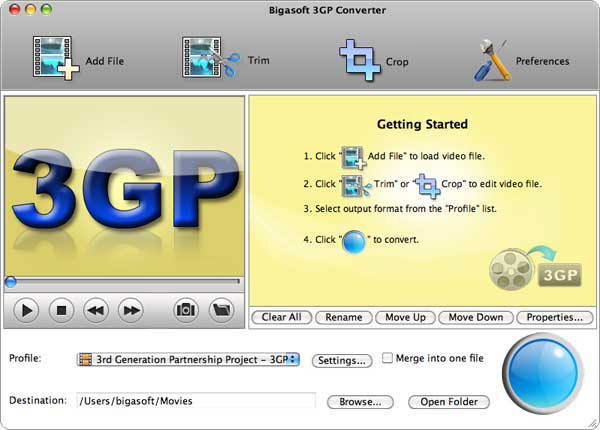Click the film reel 3GP logo
The width and height of the screenshot is (600, 430).
click(x=535, y=269)
